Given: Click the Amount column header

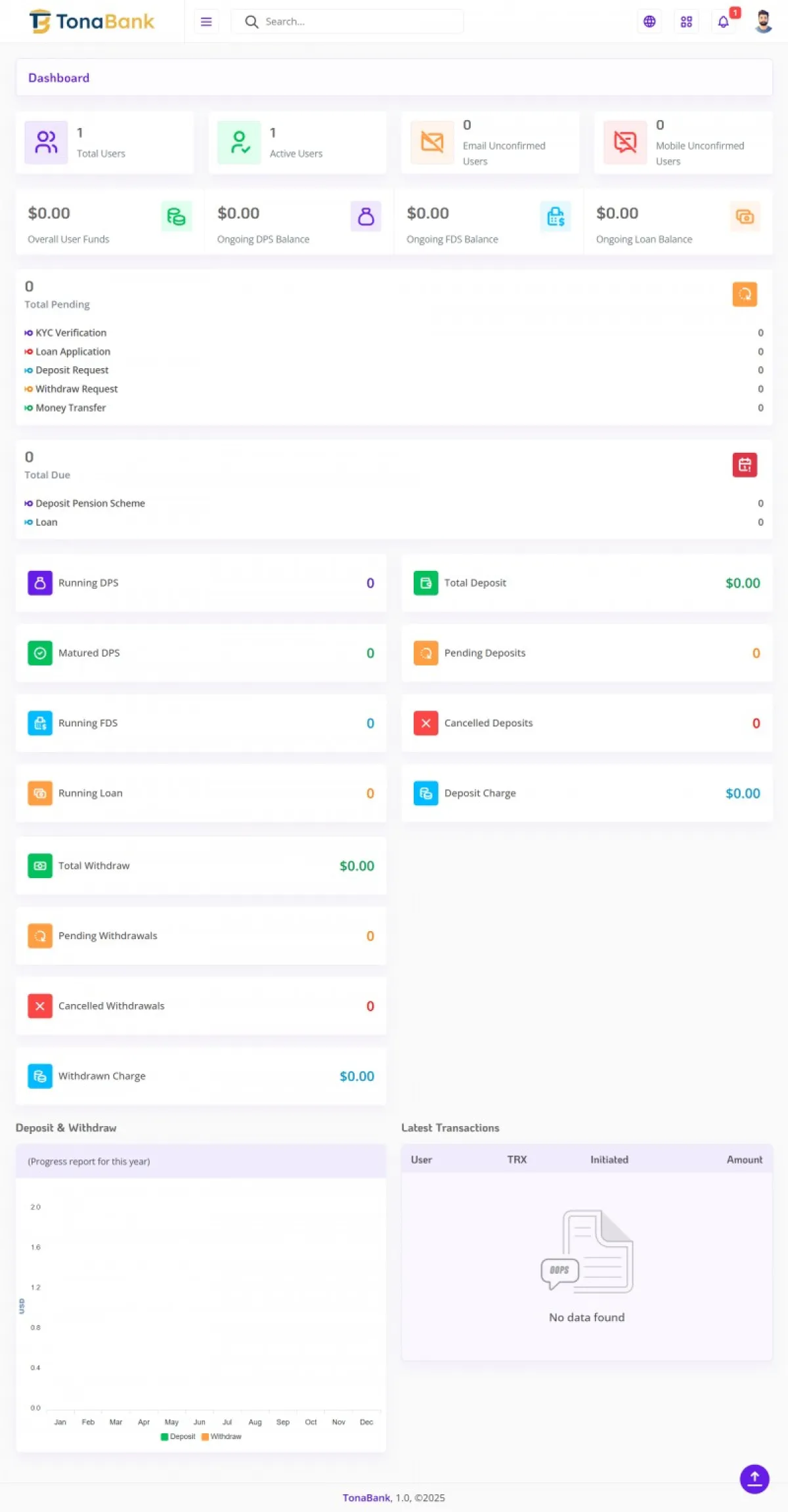Looking at the screenshot, I should 745,1160.
